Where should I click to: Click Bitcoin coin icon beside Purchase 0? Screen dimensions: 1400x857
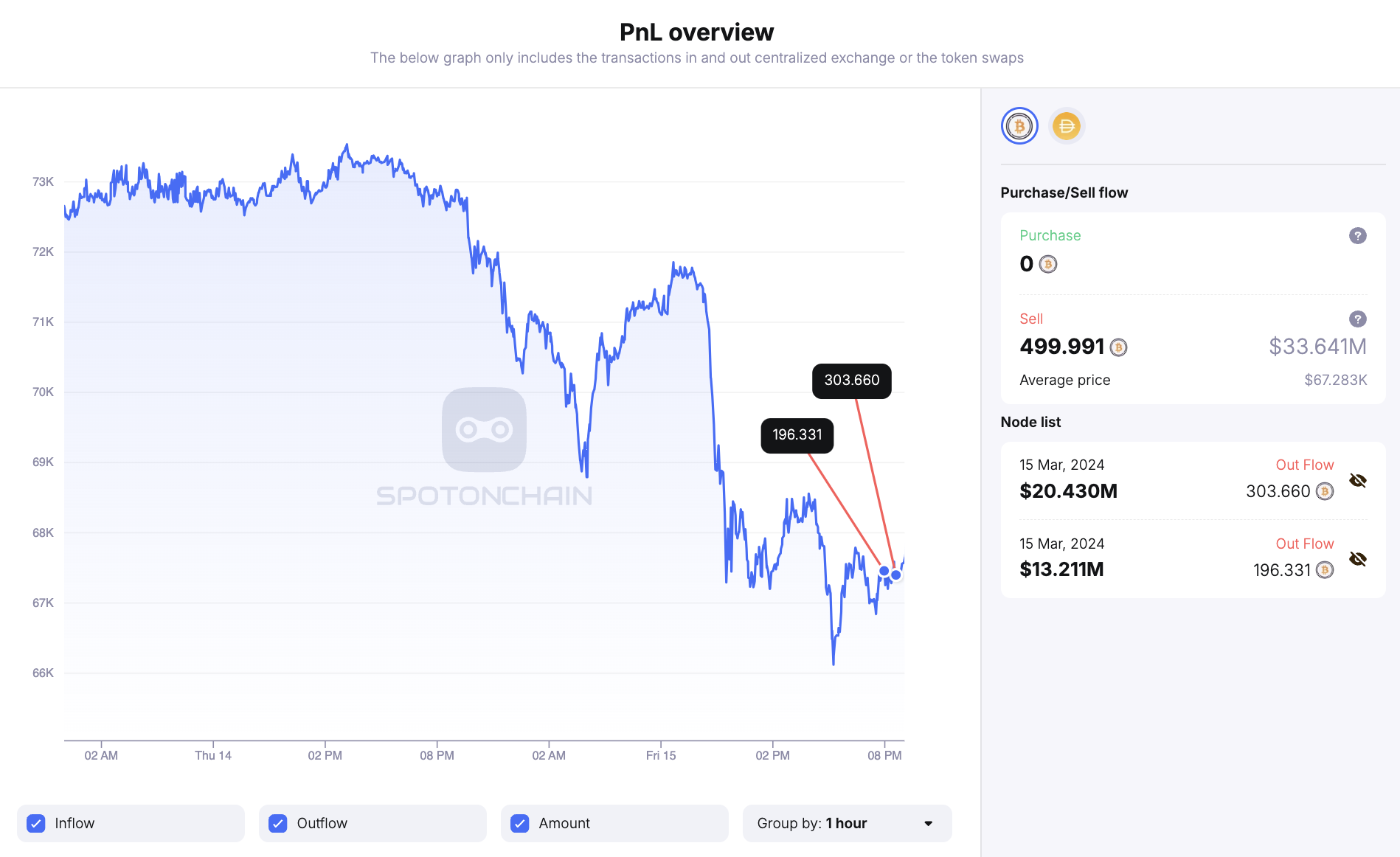1047,264
